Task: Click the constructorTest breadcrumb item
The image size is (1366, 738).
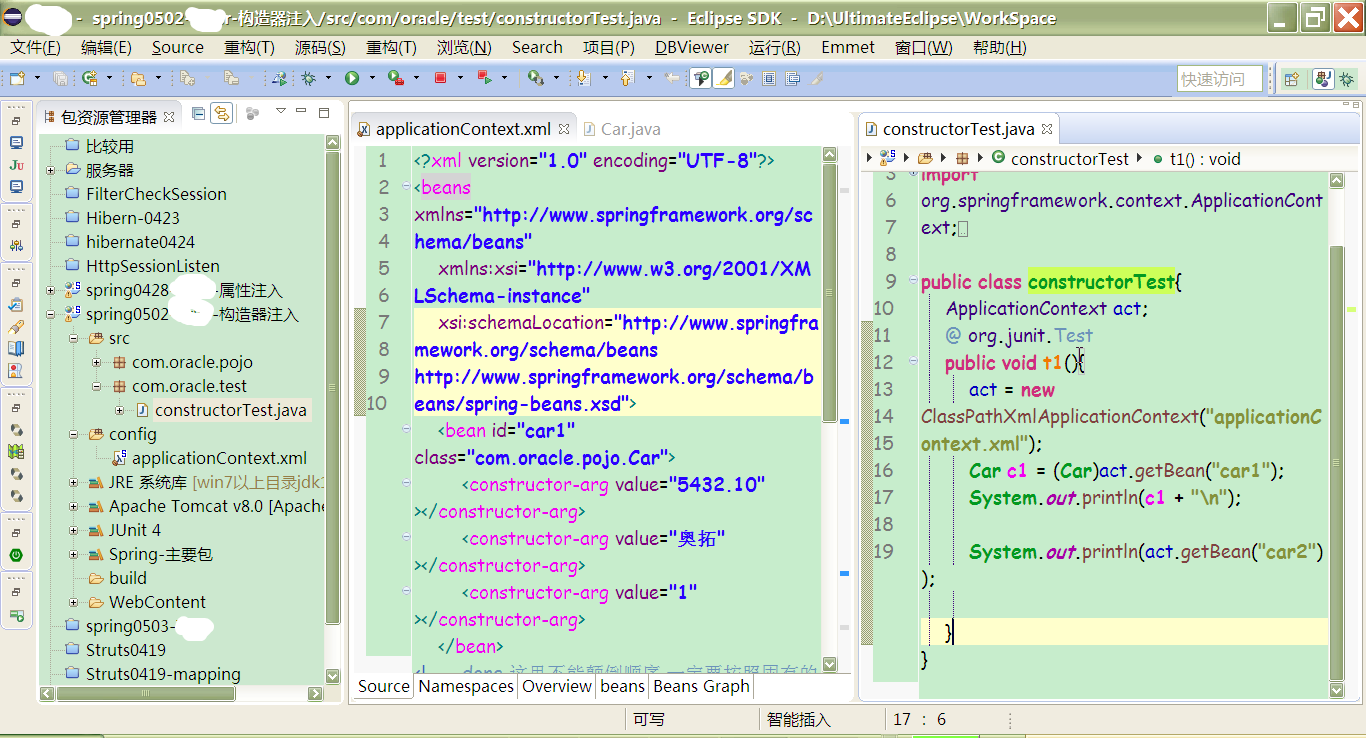Action: point(1060,158)
